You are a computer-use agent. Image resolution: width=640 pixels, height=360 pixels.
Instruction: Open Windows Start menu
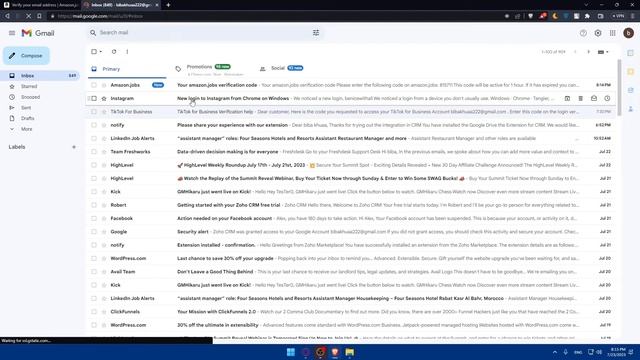coord(291,352)
